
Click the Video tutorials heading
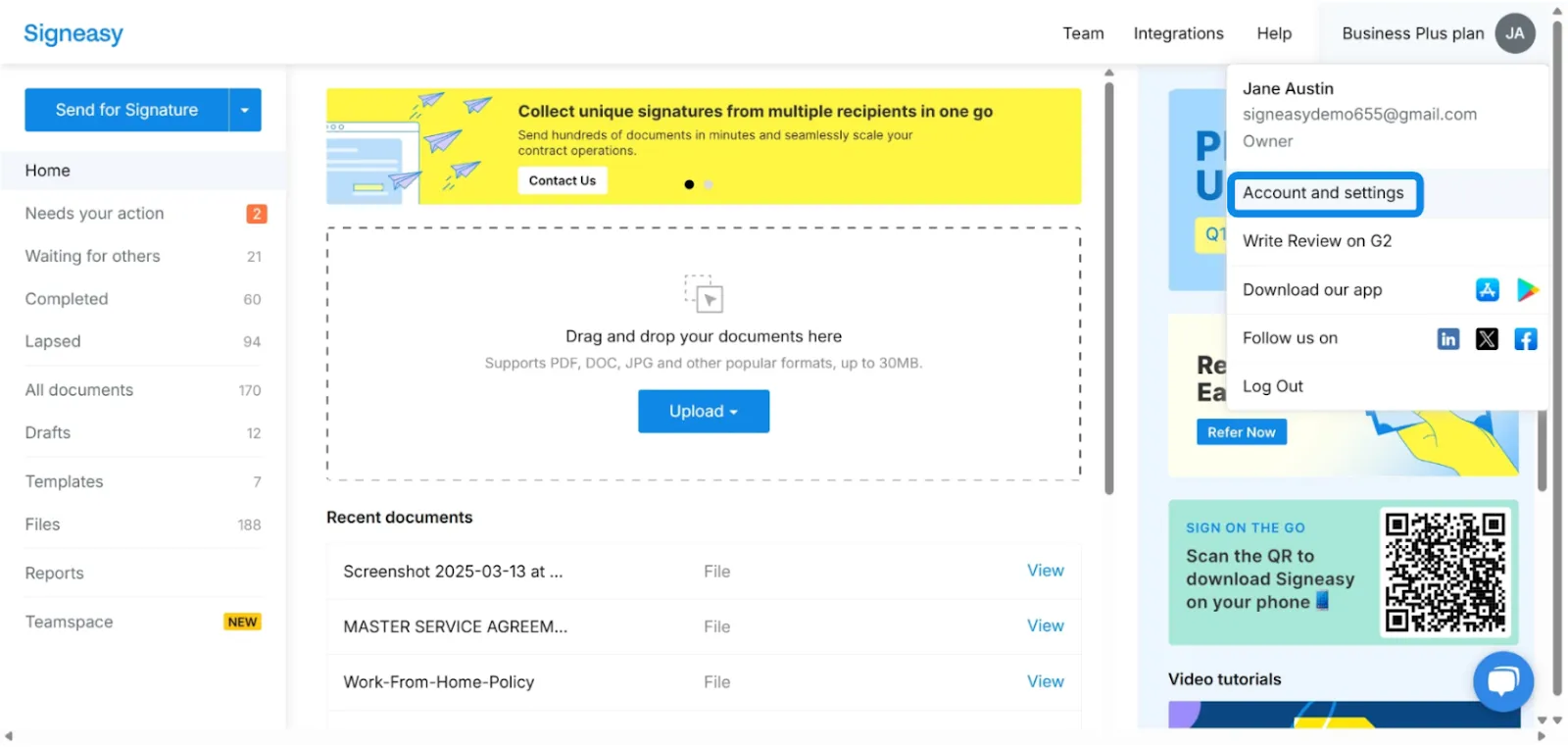pos(1224,679)
